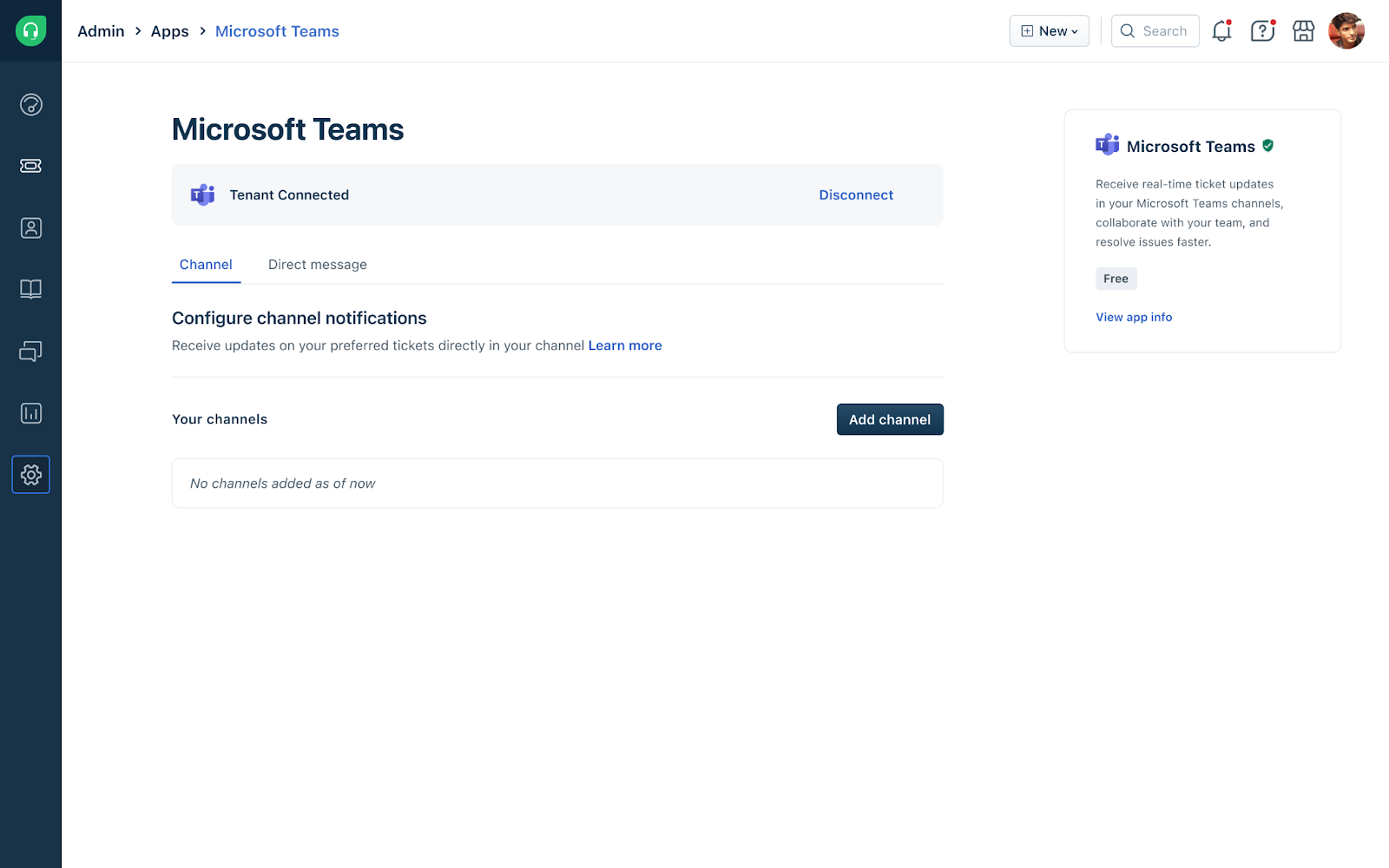Go to Apps breadcrumb

[169, 31]
